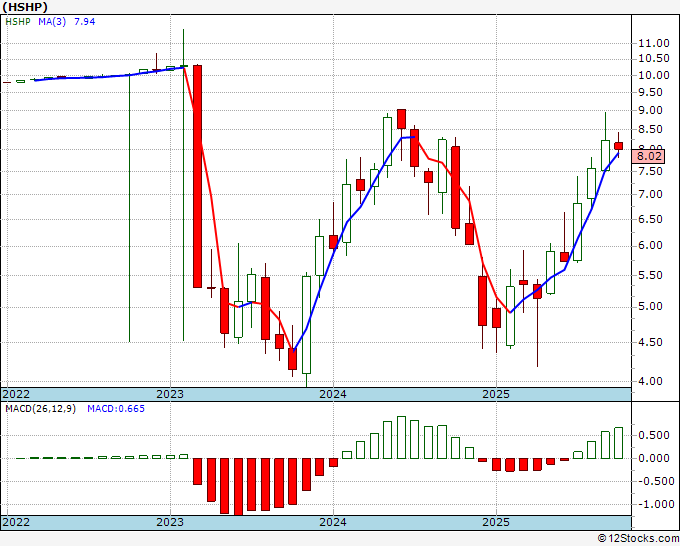This screenshot has width=680, height=546.
Task: Click the 5.50 price axis label
Action: tap(650, 275)
